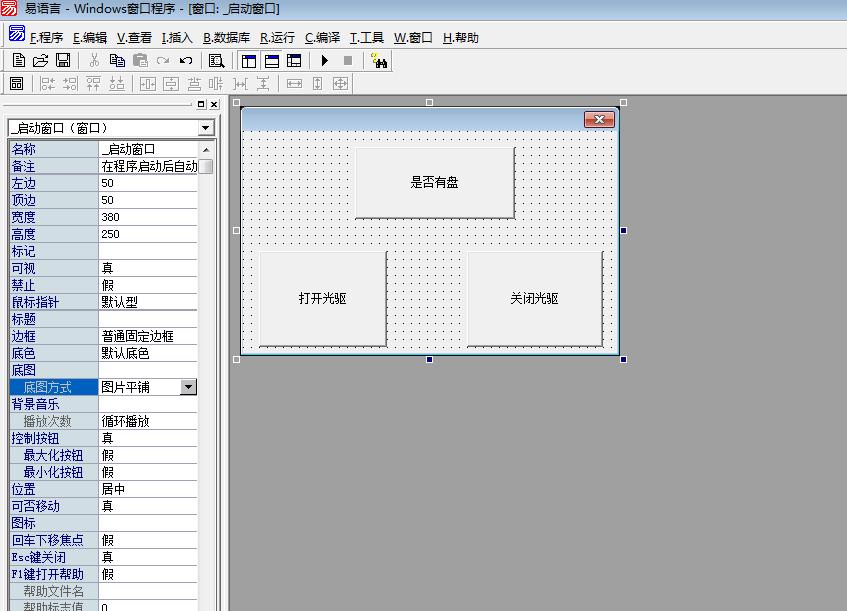Expand the 底图方式 图片平铺 dropdown arrow
This screenshot has width=847, height=611.
point(188,387)
